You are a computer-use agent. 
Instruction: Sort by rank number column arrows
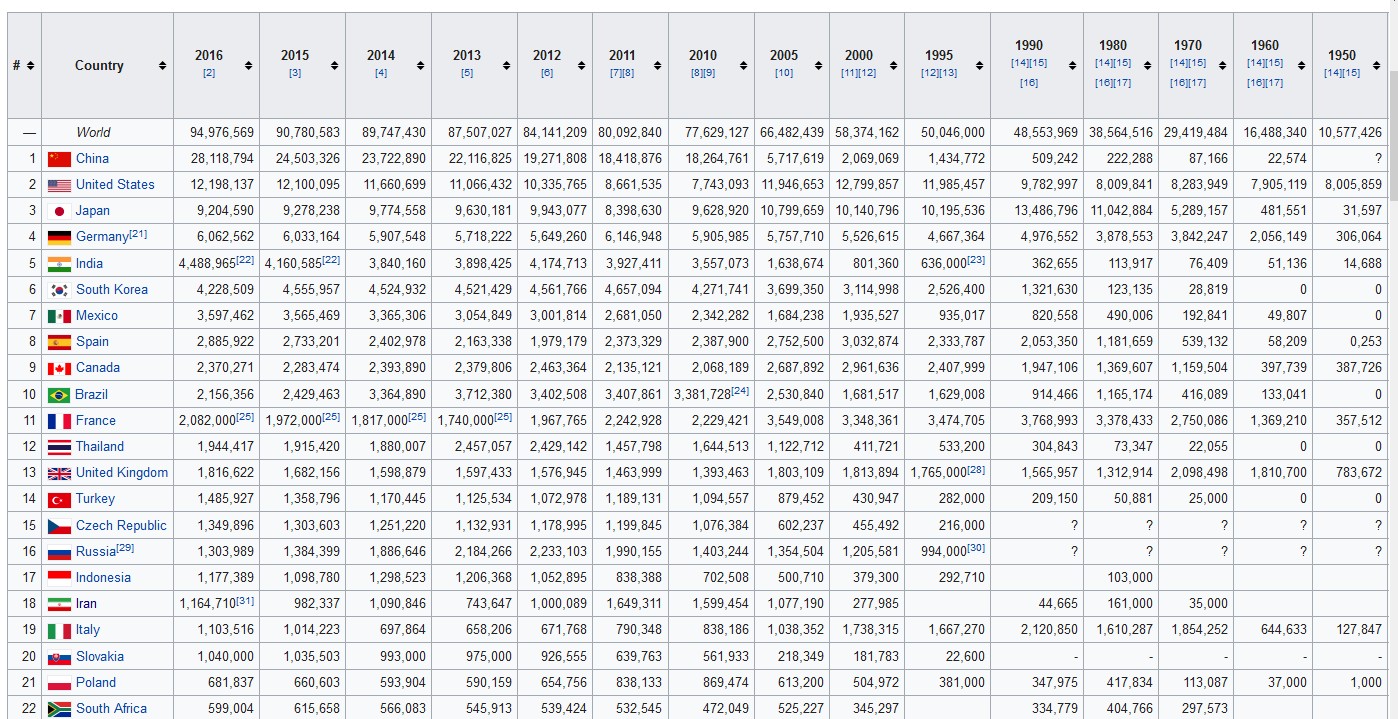coord(30,66)
